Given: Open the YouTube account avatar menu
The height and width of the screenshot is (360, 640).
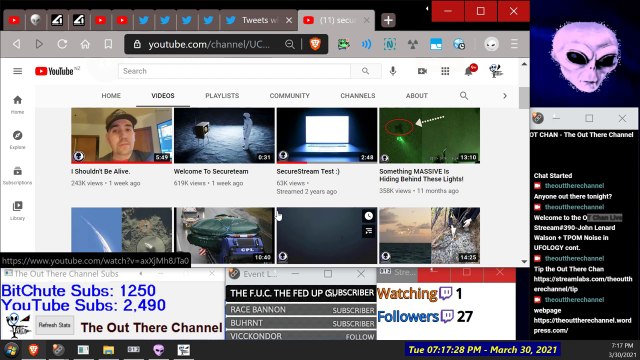Looking at the screenshot, I should tap(496, 71).
